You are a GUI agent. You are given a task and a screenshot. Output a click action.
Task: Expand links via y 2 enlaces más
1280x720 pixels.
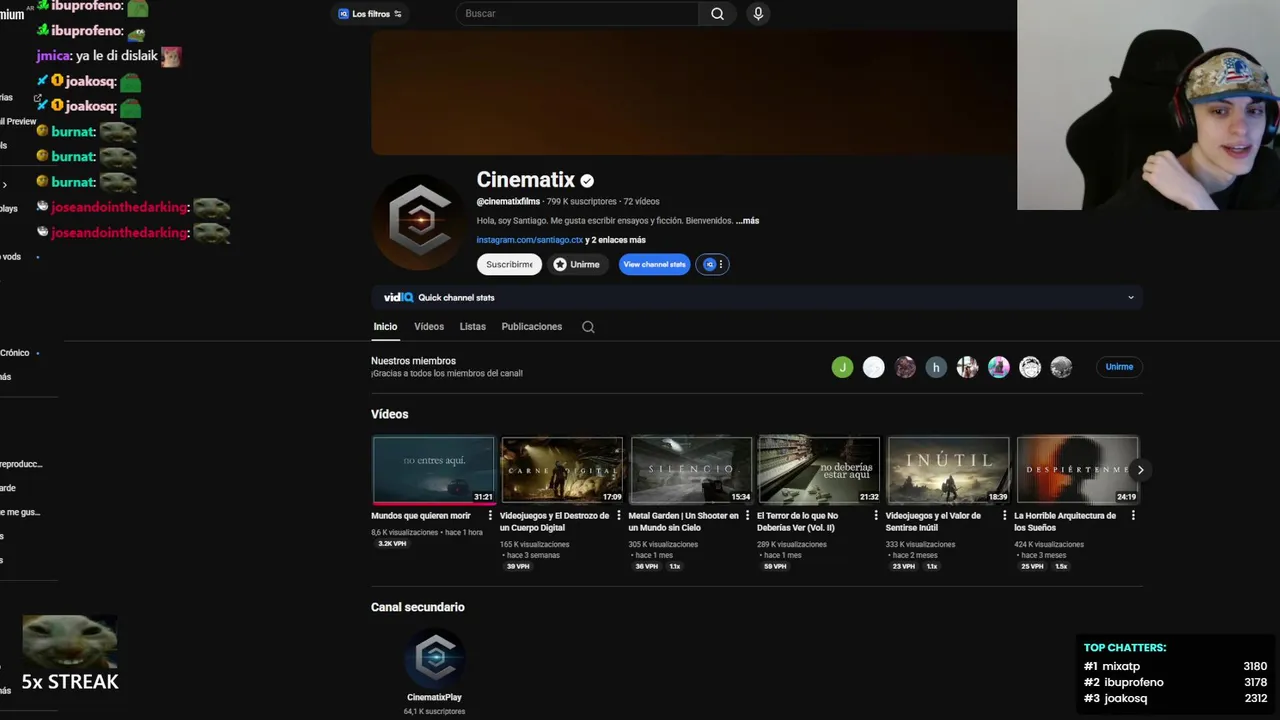[615, 240]
